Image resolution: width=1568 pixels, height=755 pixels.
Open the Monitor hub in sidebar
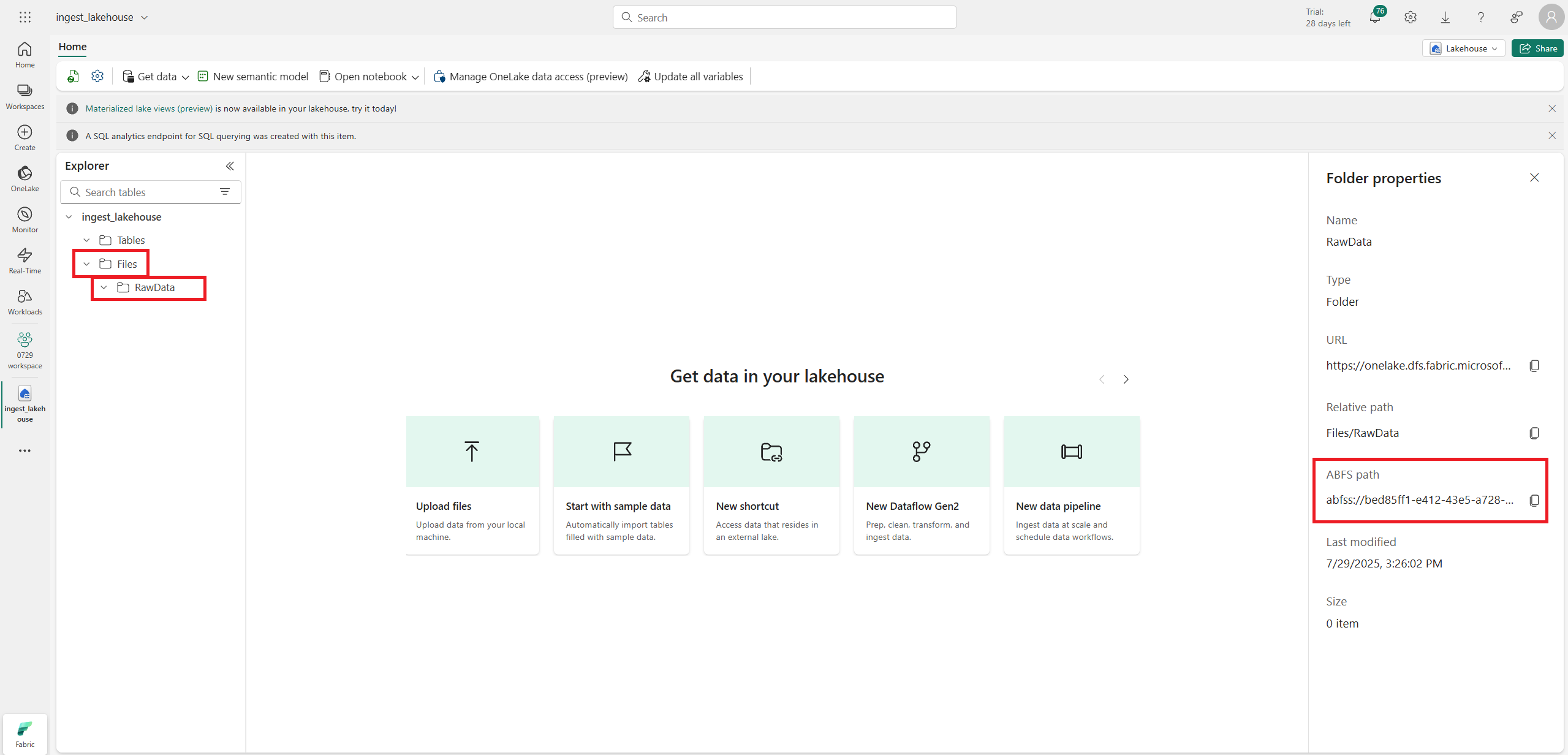(x=25, y=219)
